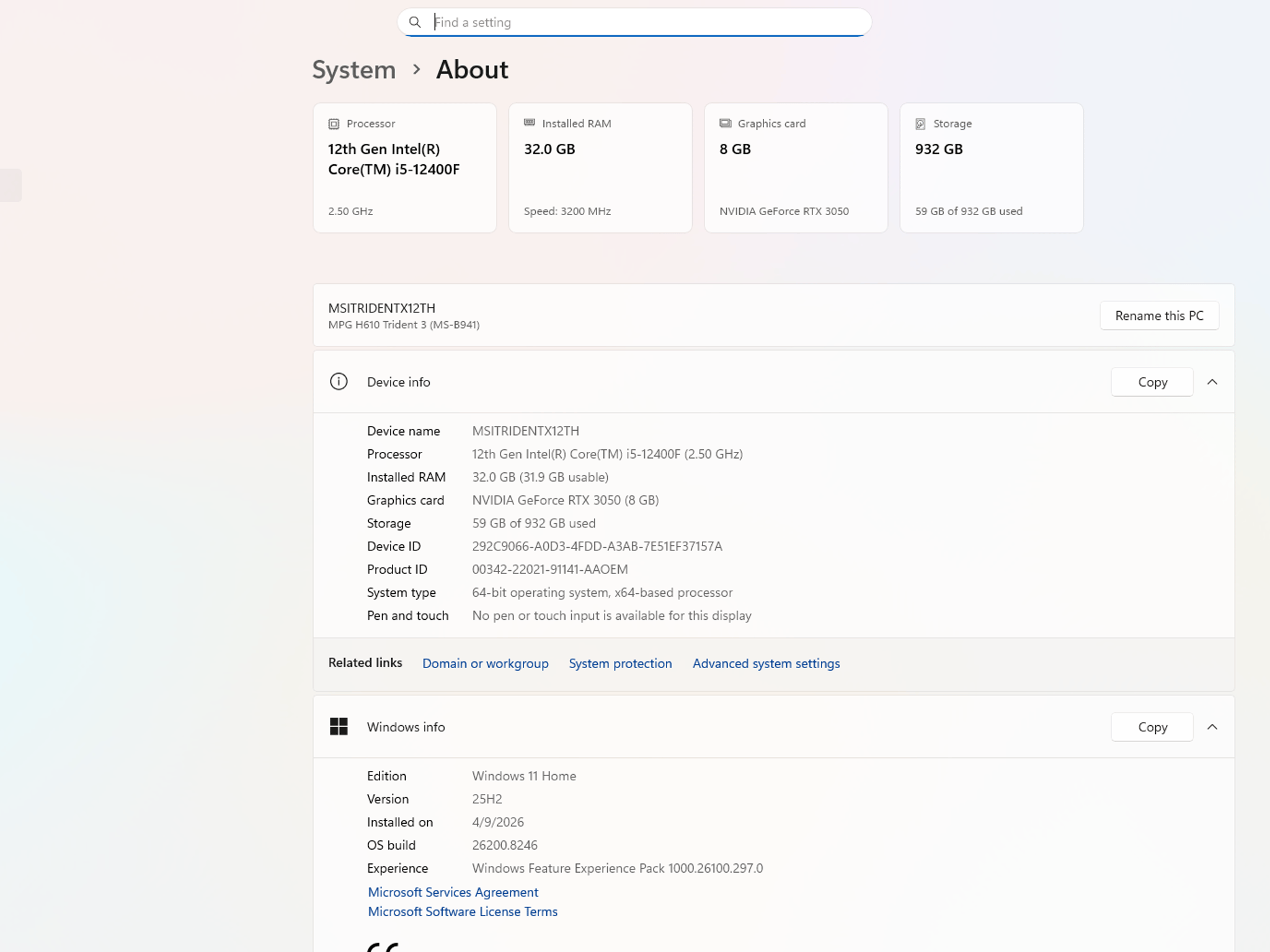The width and height of the screenshot is (1270, 952).
Task: Open Microsoft Software License Terms link
Action: coord(463,912)
